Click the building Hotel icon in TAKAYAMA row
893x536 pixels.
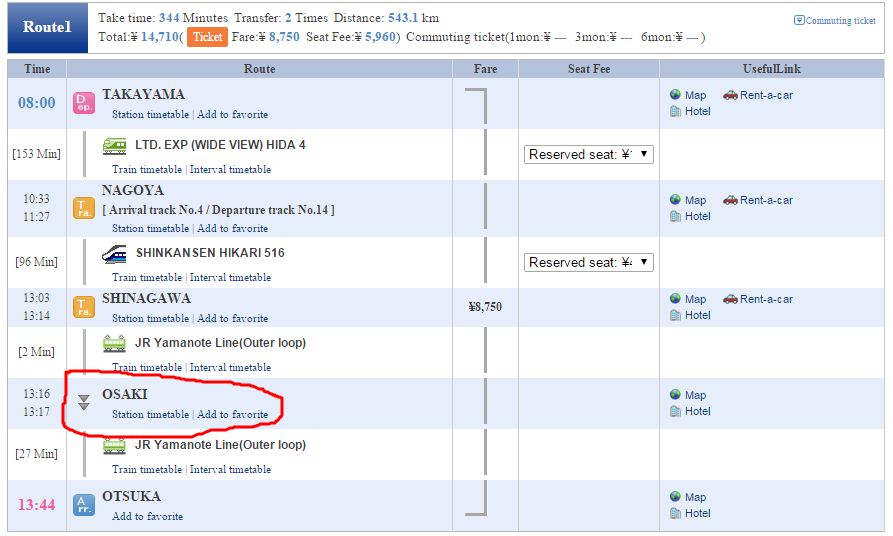click(675, 111)
